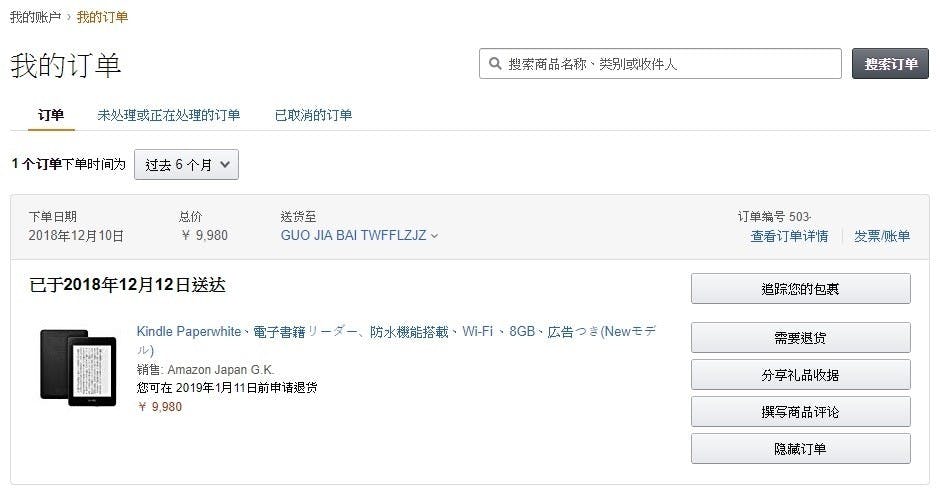Go to 我的账户 breadcrumb link
Image resolution: width=946 pixels, height=503 pixels.
point(35,17)
